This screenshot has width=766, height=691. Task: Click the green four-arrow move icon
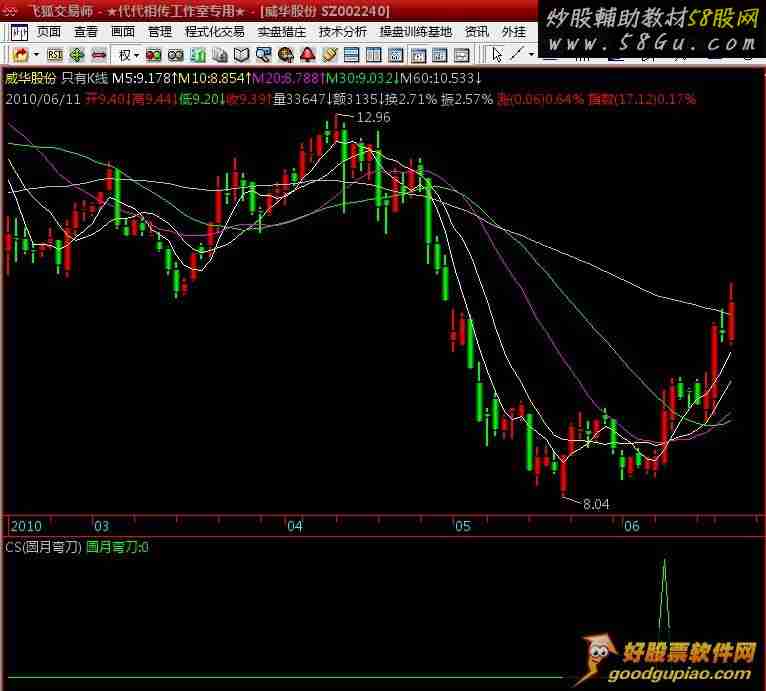(76, 54)
